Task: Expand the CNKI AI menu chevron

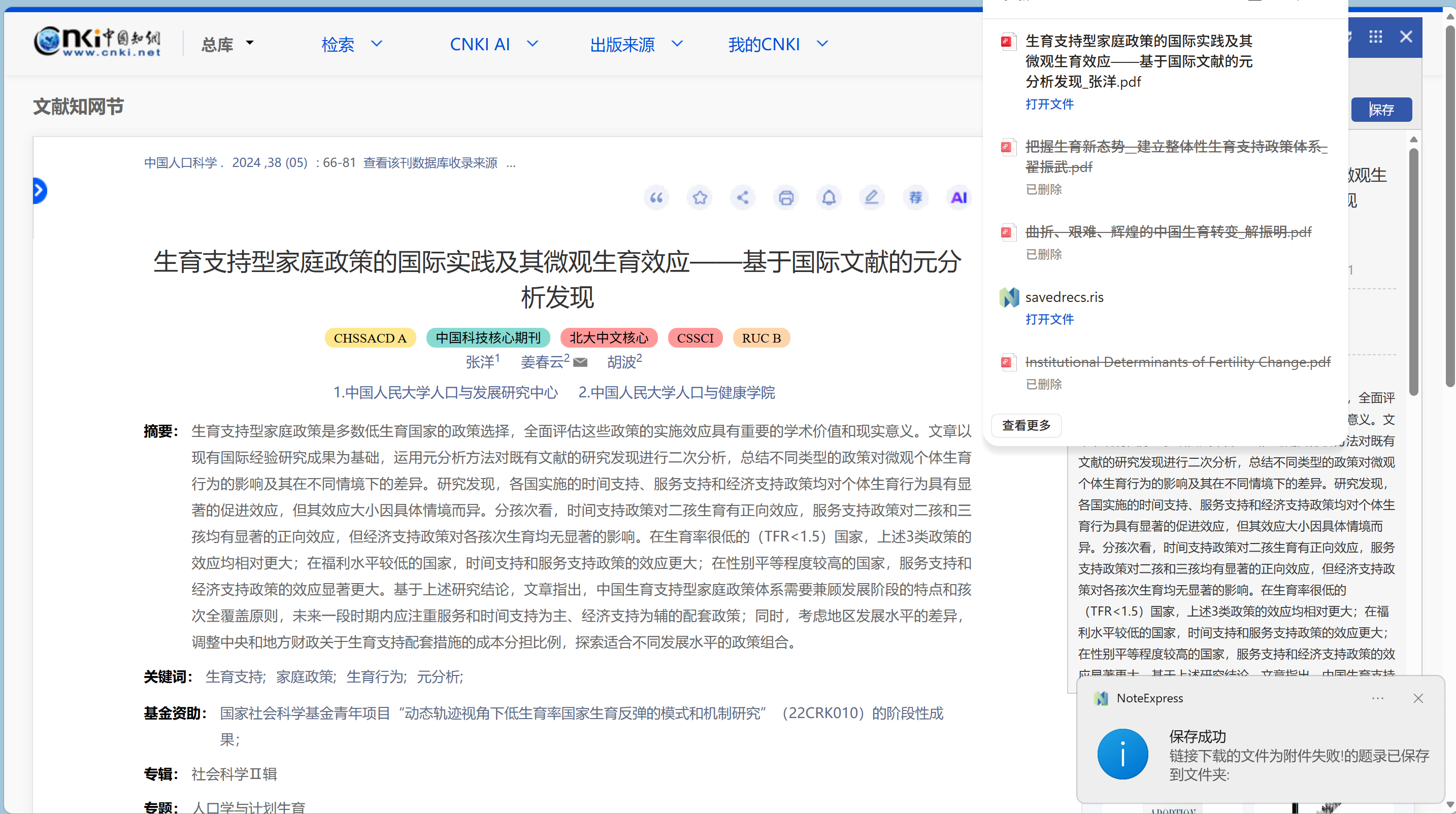Action: click(x=533, y=44)
